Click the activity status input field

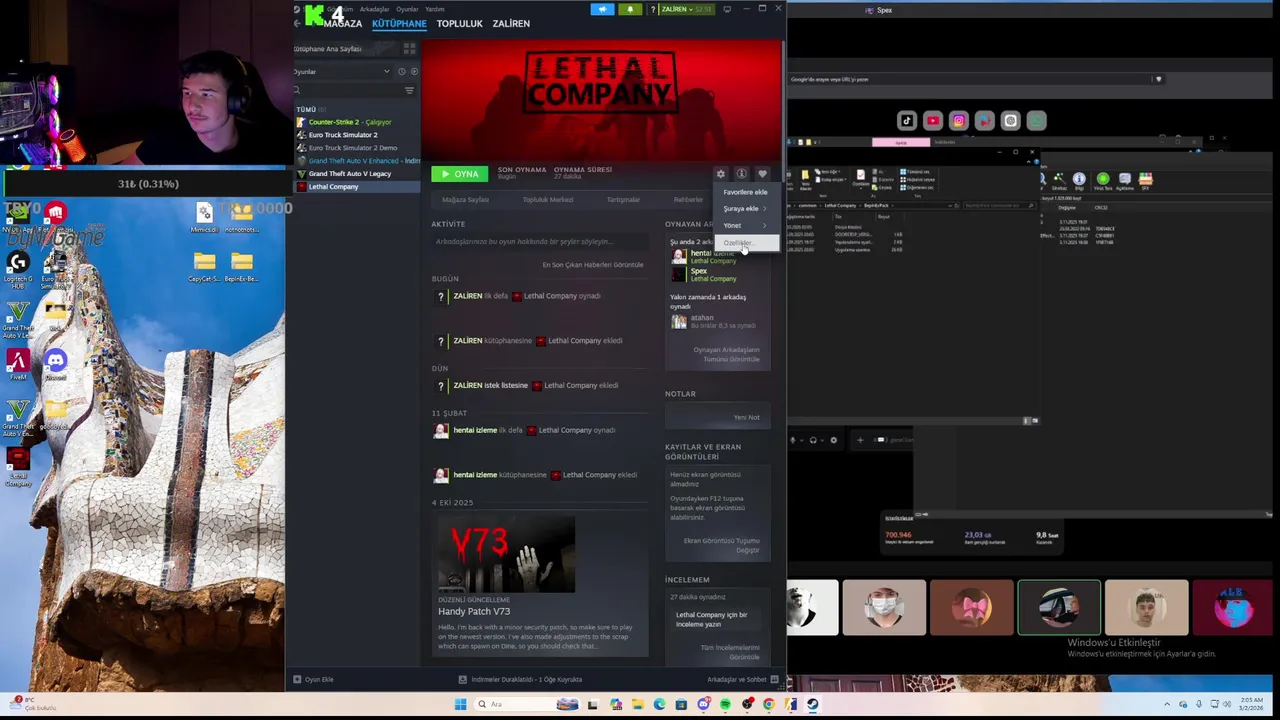click(540, 241)
